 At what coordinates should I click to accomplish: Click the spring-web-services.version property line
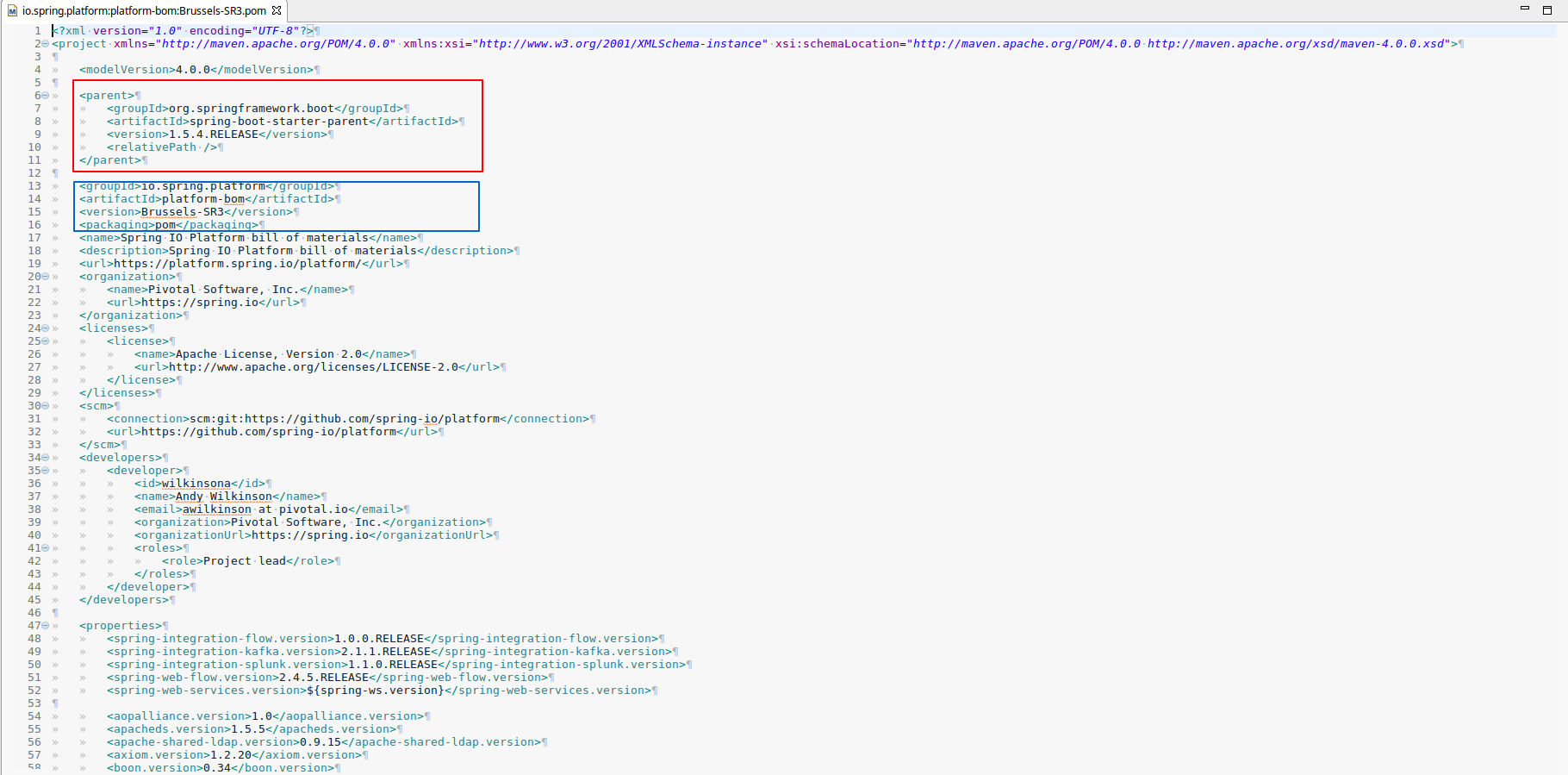coord(379,691)
